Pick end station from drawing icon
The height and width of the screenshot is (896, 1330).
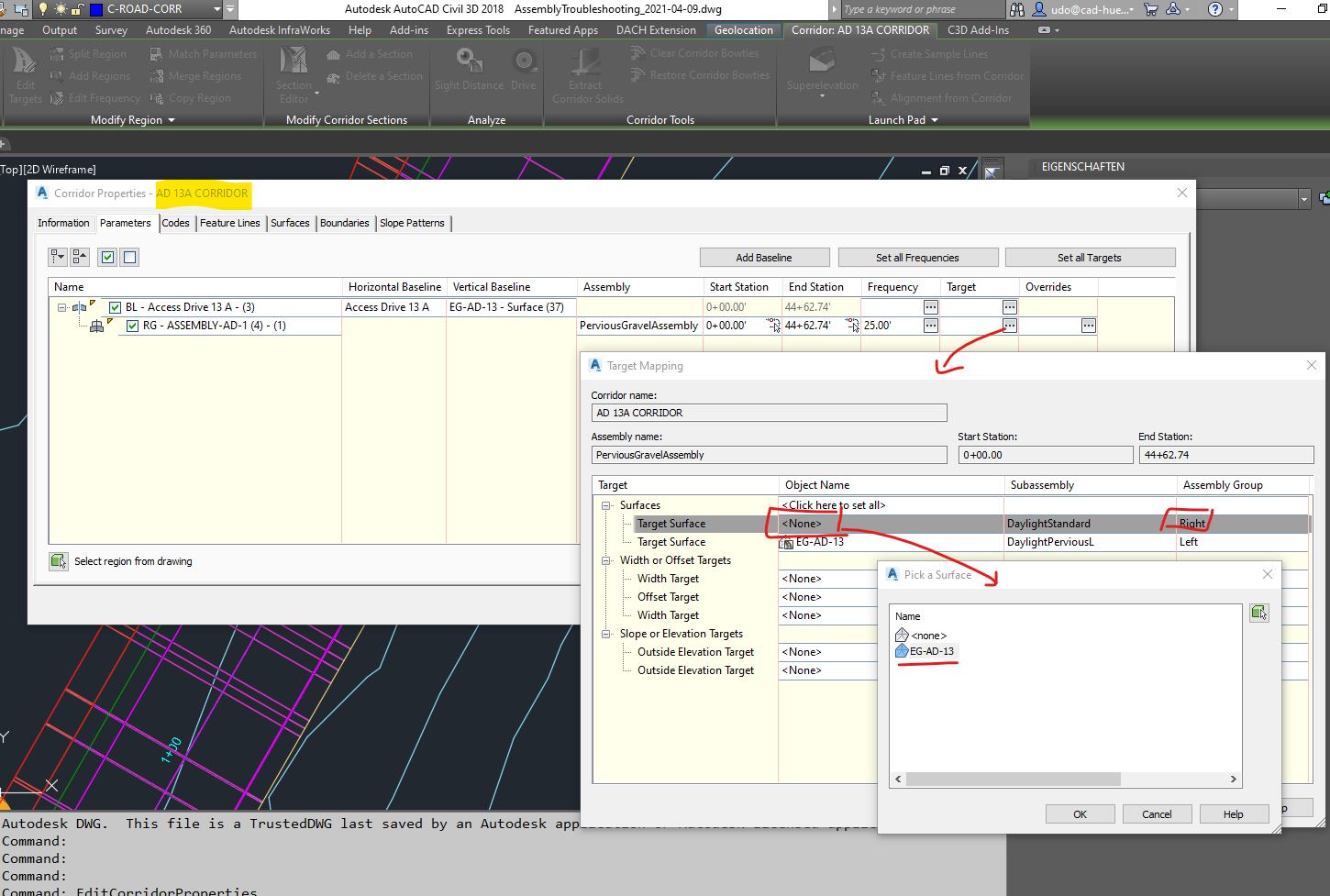coord(852,326)
